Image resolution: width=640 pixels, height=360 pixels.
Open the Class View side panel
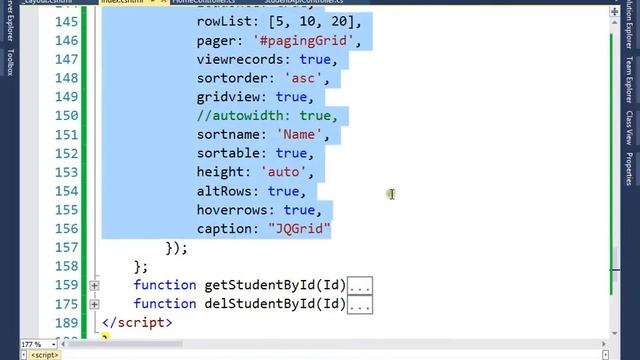(x=629, y=128)
